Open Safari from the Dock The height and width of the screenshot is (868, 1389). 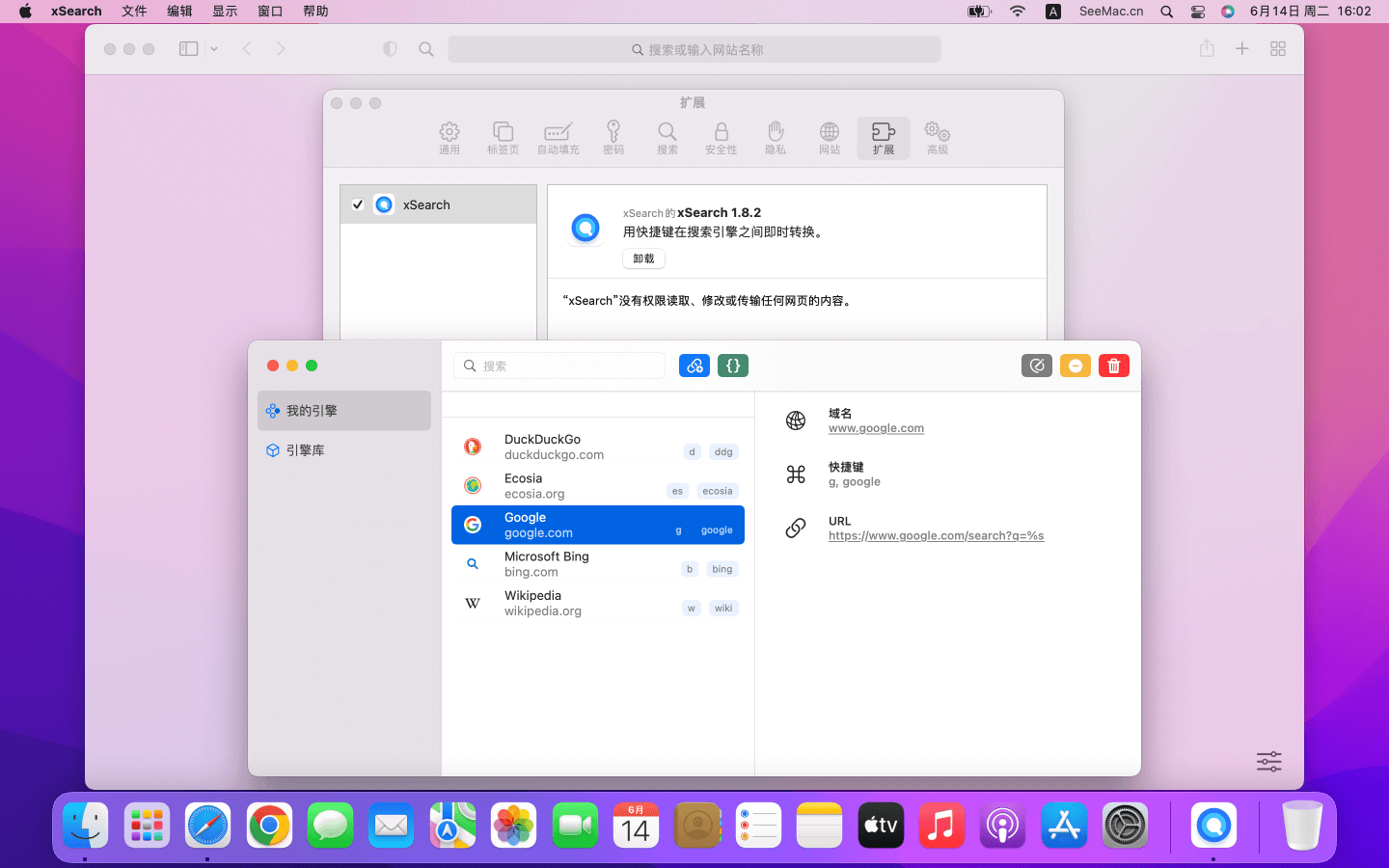tap(208, 826)
